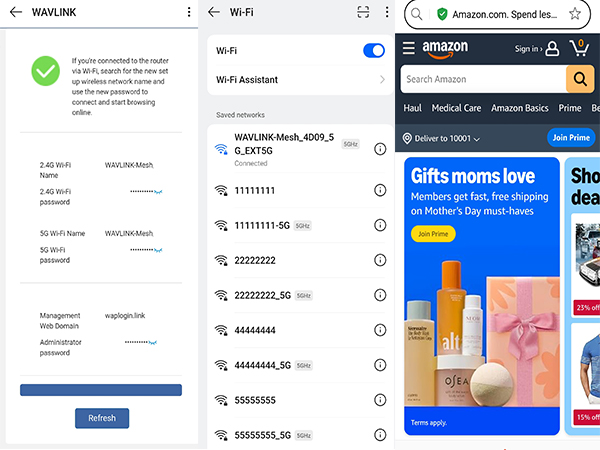
Task: Expand Deliver to 10001 location dropdown
Action: [x=442, y=139]
